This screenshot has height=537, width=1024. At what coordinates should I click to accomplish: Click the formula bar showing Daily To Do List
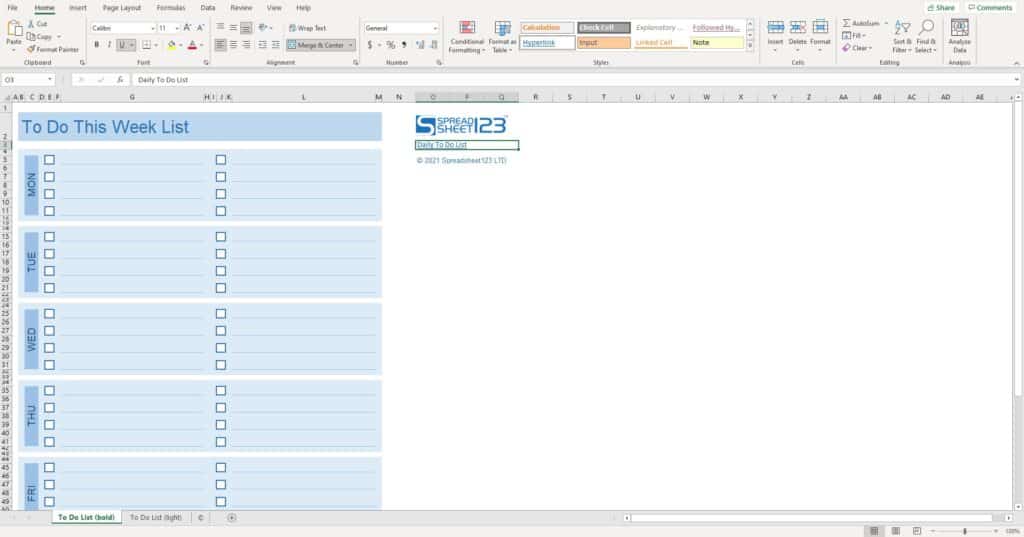500,79
